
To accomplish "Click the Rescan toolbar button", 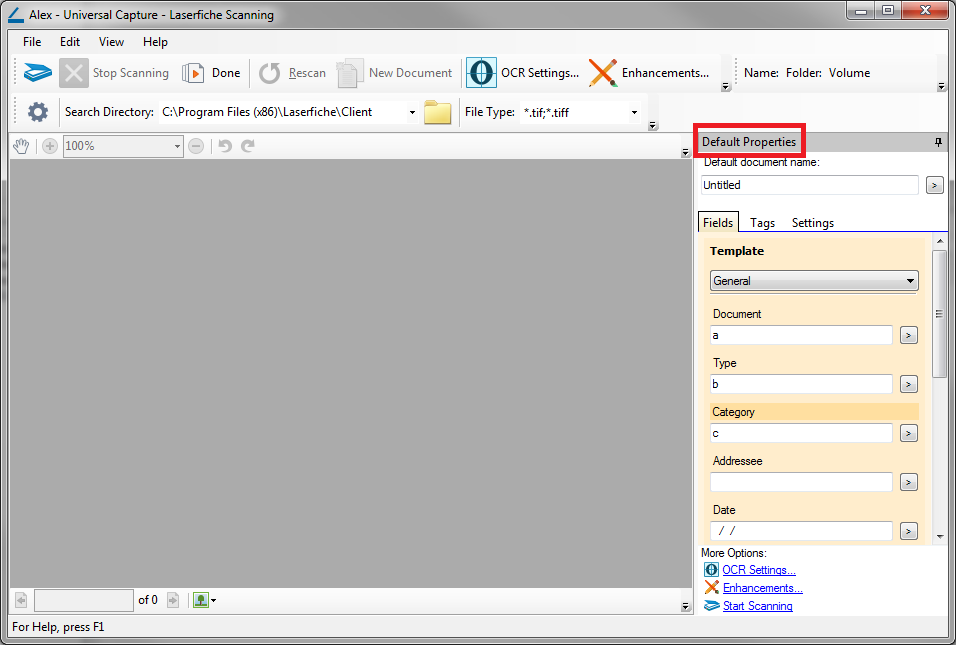I will tap(292, 73).
